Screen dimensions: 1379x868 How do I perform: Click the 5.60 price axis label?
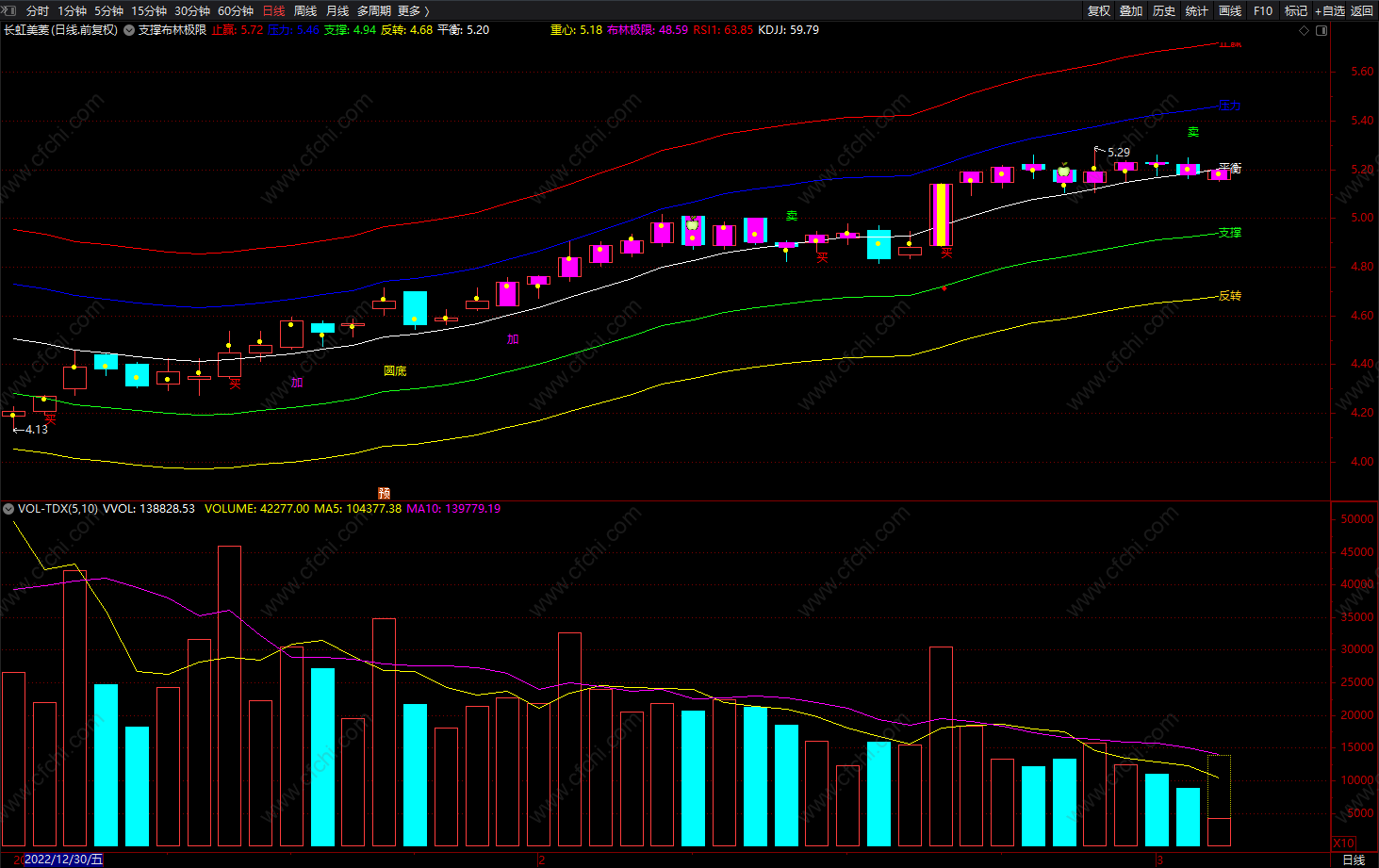click(1362, 72)
